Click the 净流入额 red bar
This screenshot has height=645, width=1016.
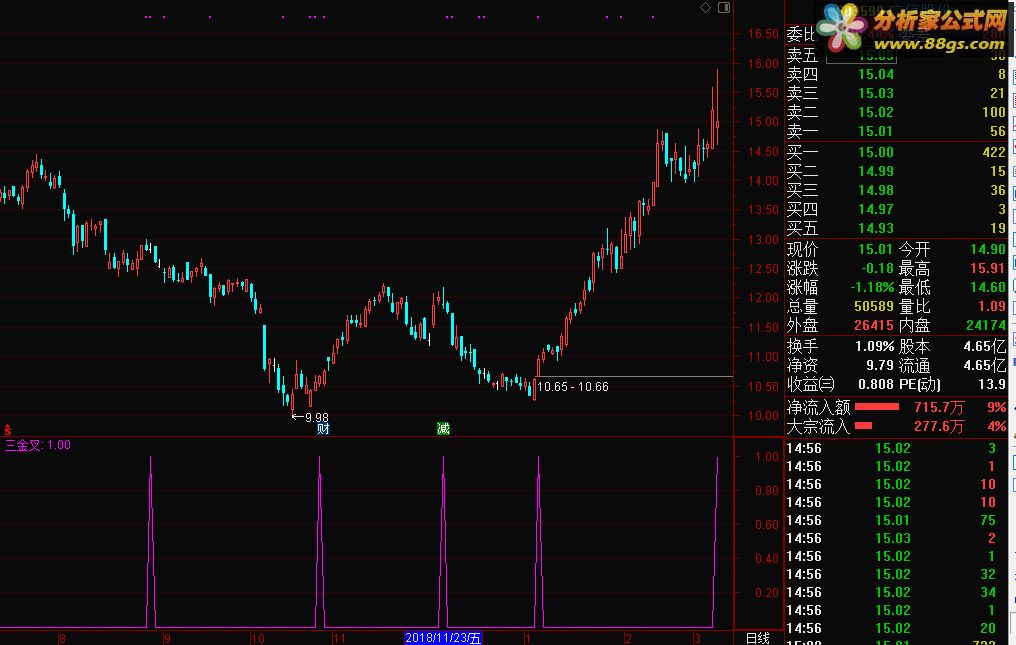877,407
